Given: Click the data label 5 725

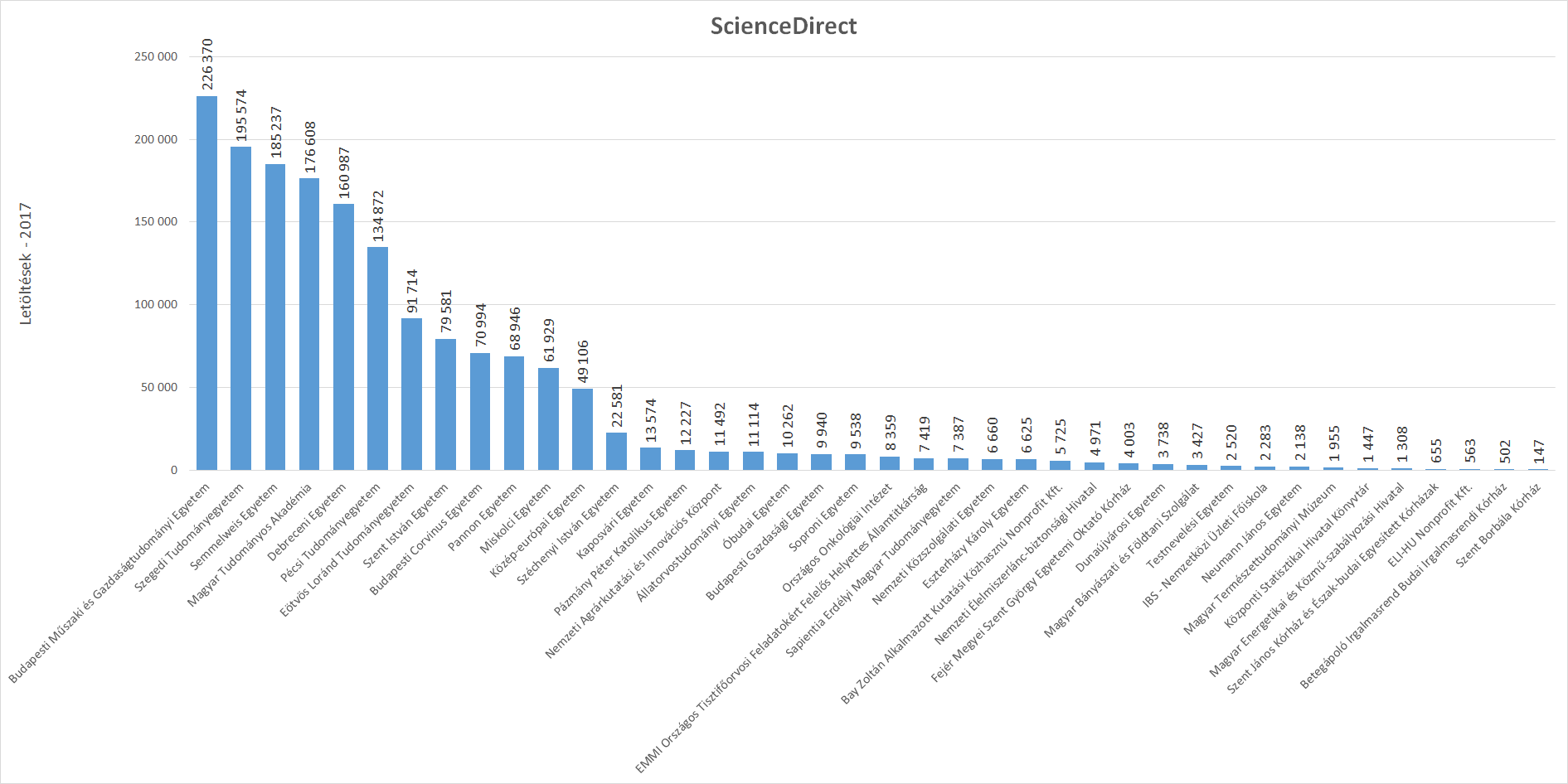Looking at the screenshot, I should [1060, 438].
